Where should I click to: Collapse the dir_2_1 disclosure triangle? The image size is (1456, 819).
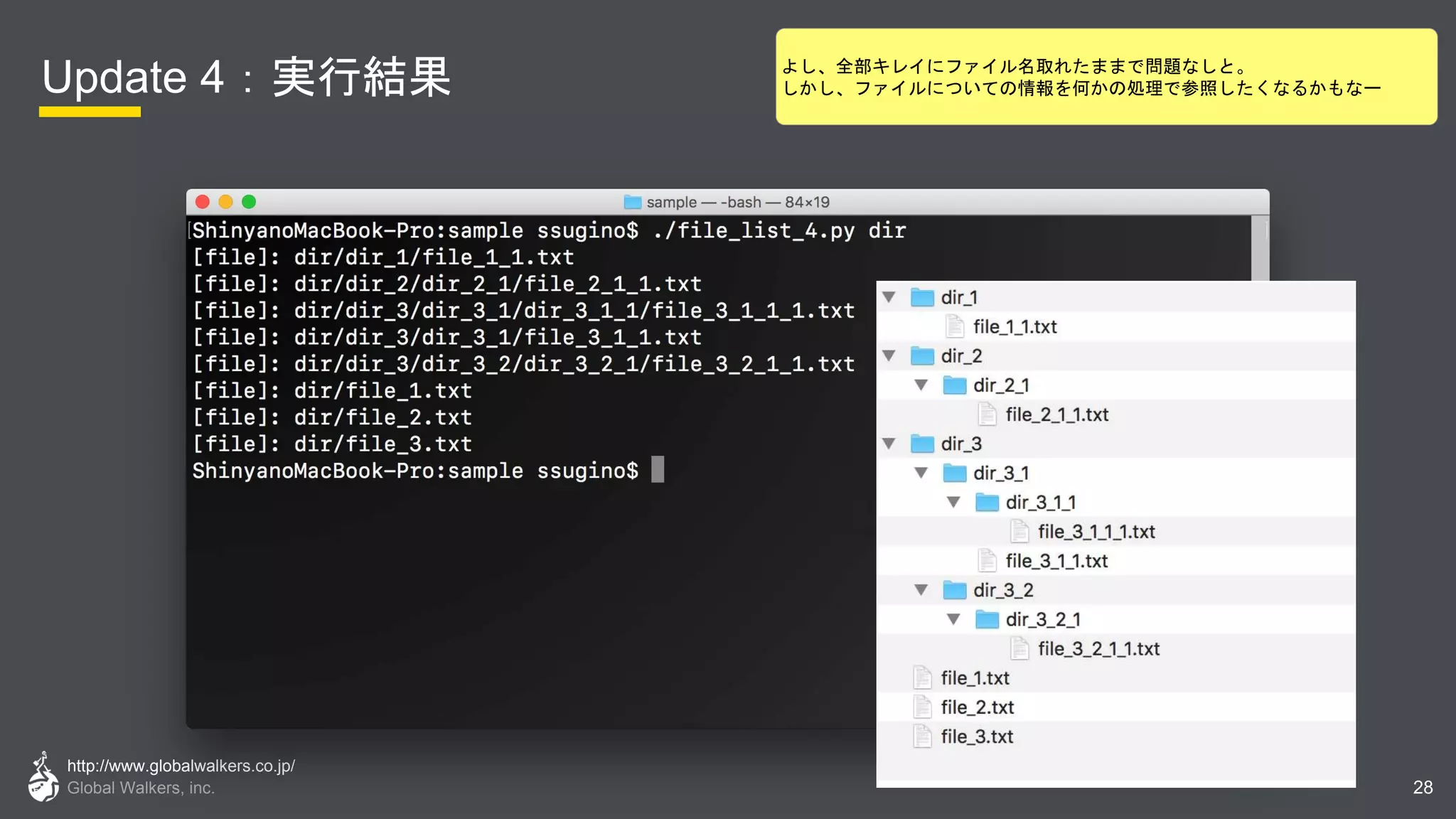pyautogui.click(x=921, y=385)
